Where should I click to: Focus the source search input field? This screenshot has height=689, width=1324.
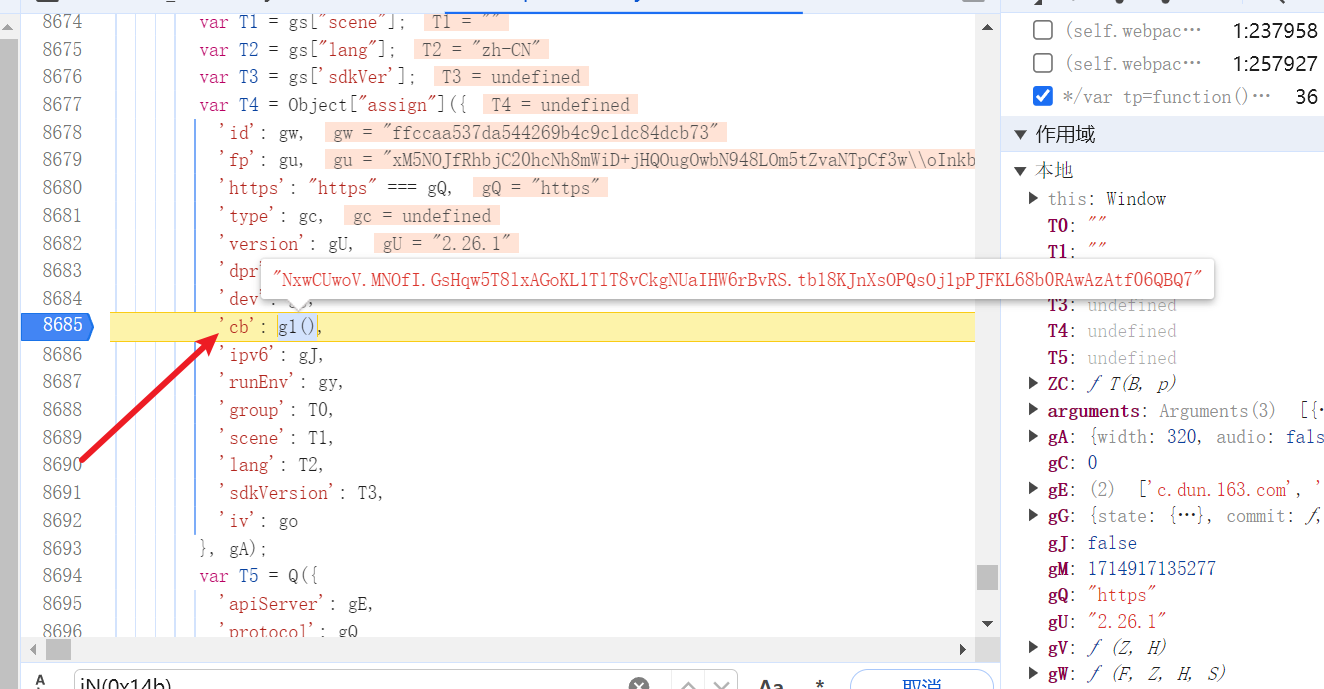[350, 684]
